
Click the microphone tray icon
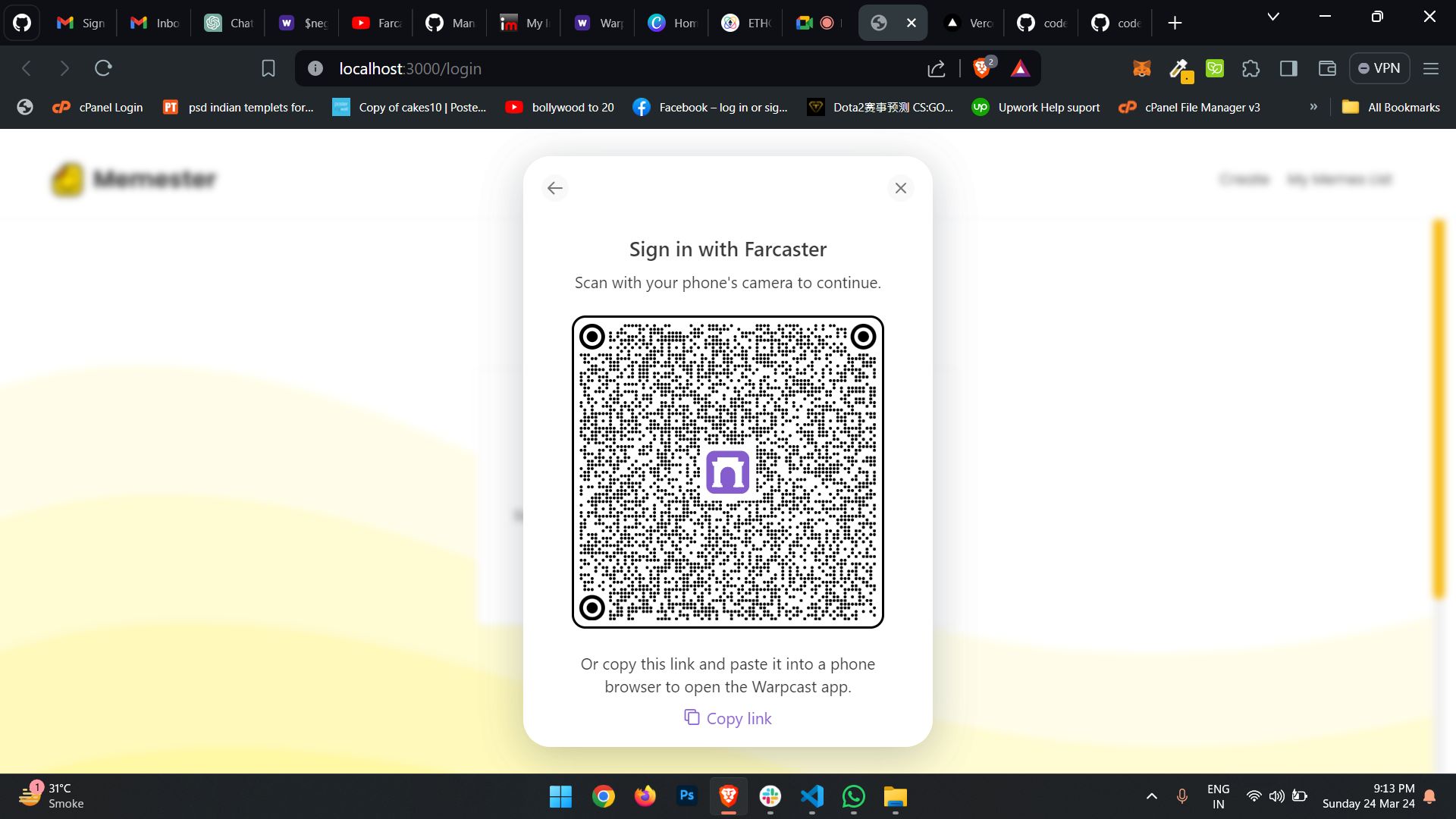click(x=1181, y=796)
